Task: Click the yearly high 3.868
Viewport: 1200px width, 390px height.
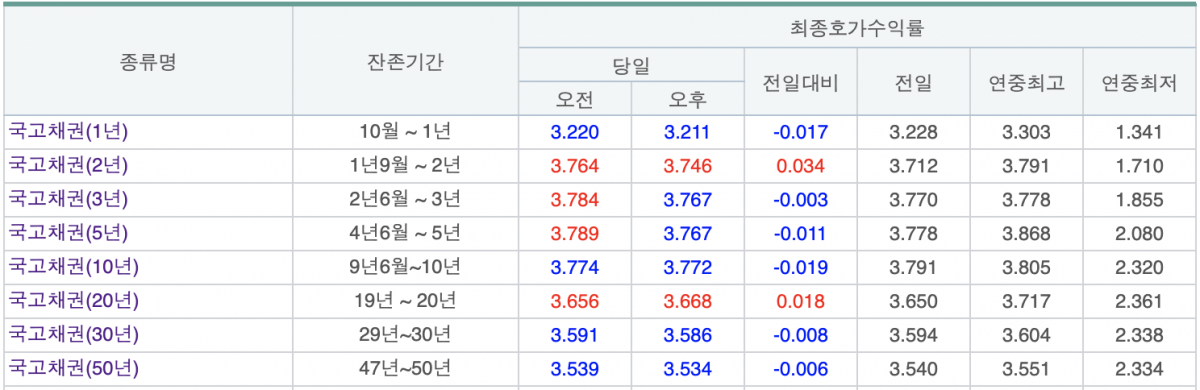Action: tap(1026, 233)
